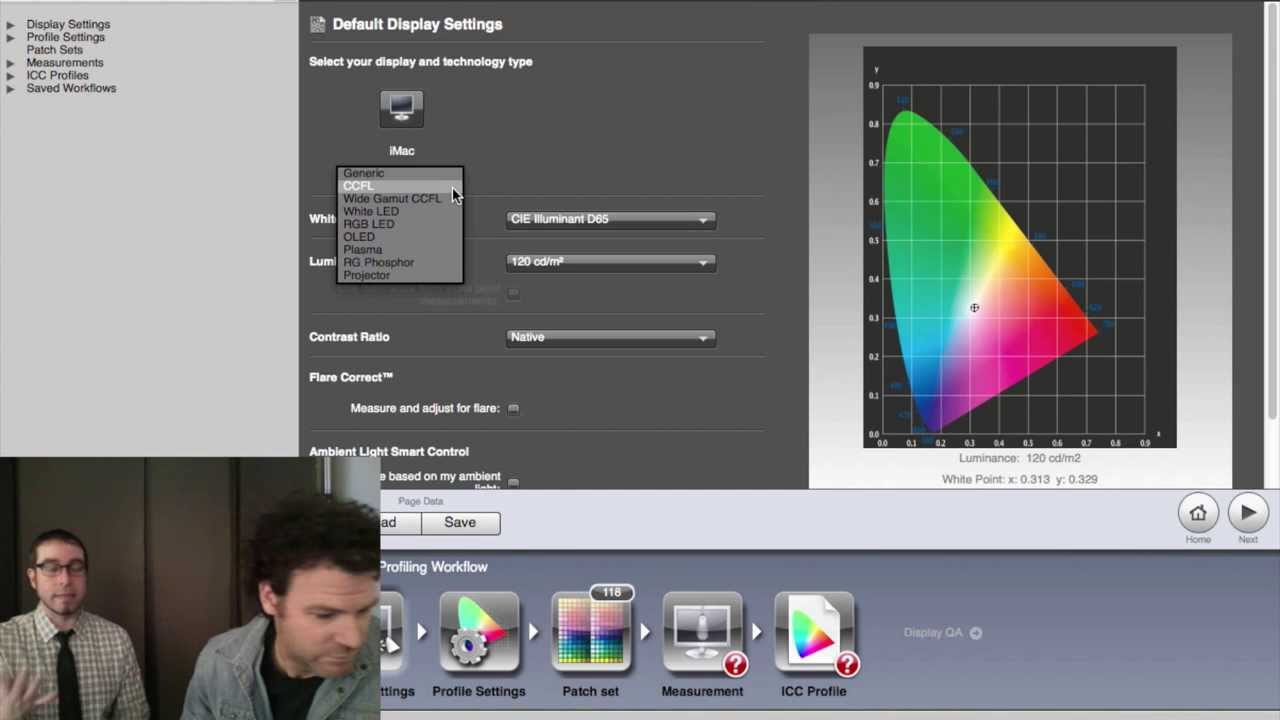Screen dimensions: 1280x720
Task: Click the Default Display Settings header icon
Action: point(317,24)
